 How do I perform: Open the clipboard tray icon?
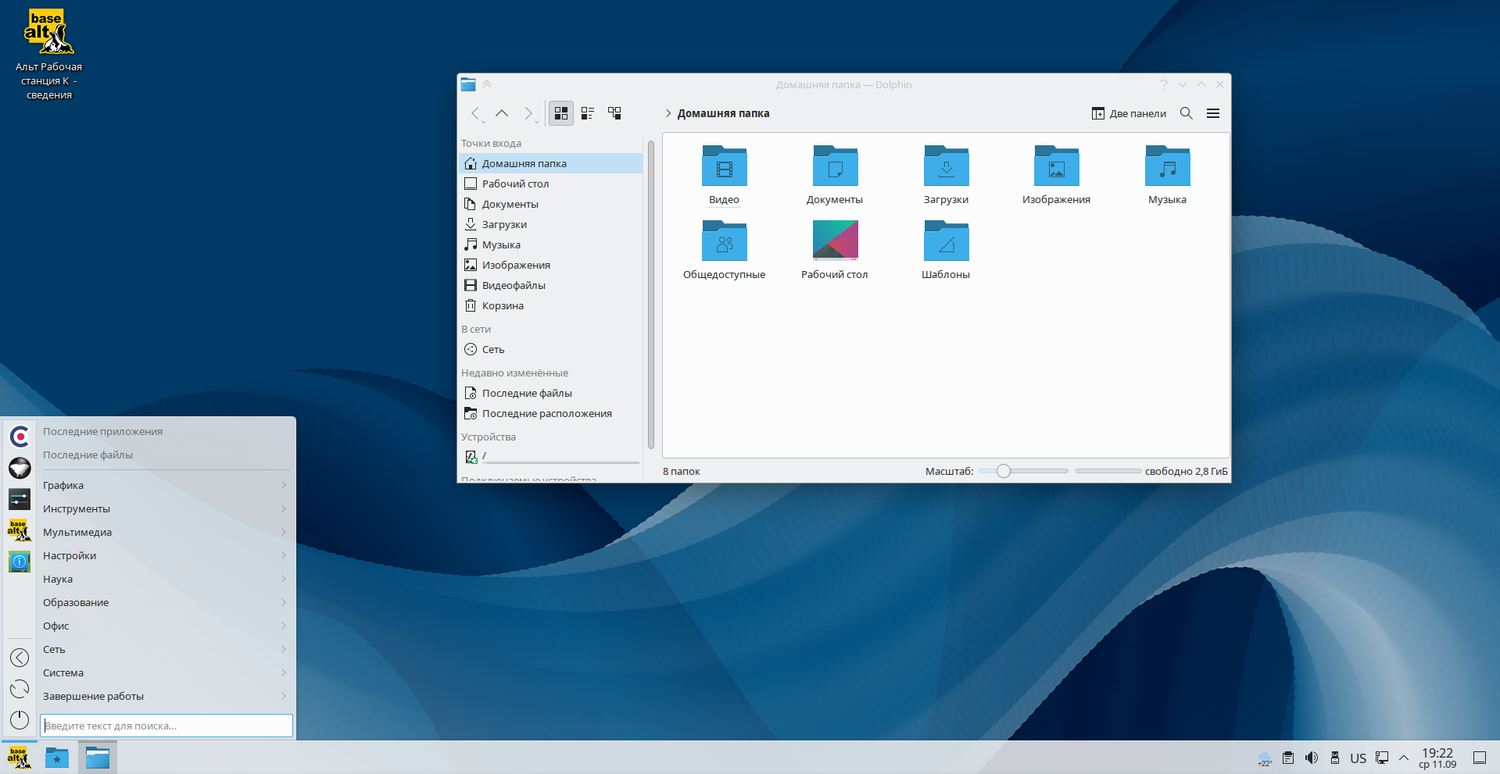coord(1289,758)
